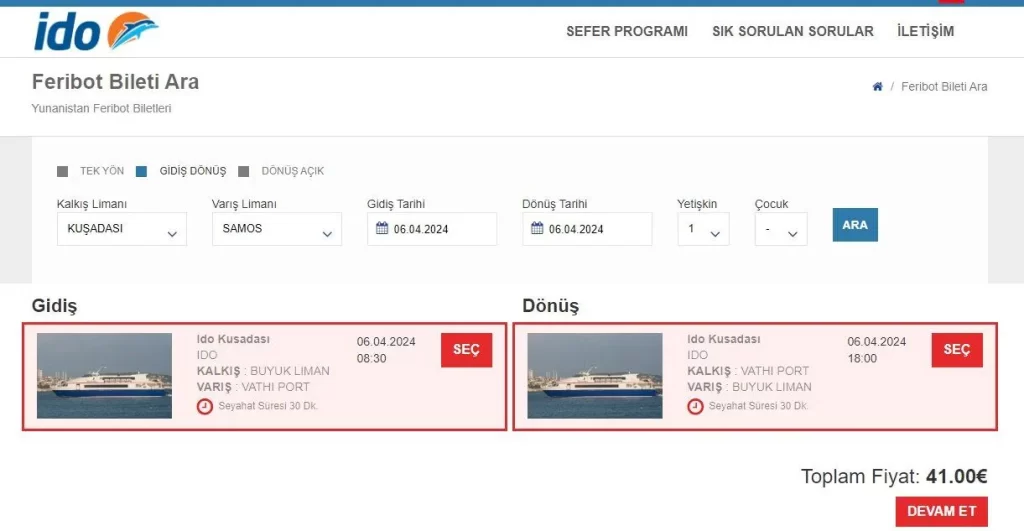Click Ido Kusadası title in Dönüş card

(724, 339)
